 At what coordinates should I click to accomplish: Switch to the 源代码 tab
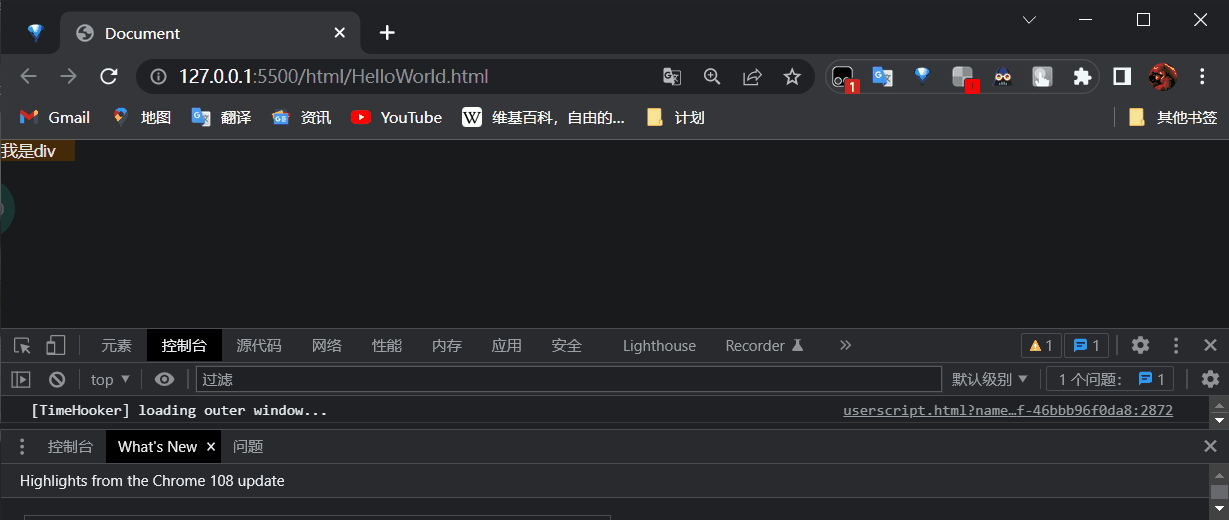tap(259, 346)
